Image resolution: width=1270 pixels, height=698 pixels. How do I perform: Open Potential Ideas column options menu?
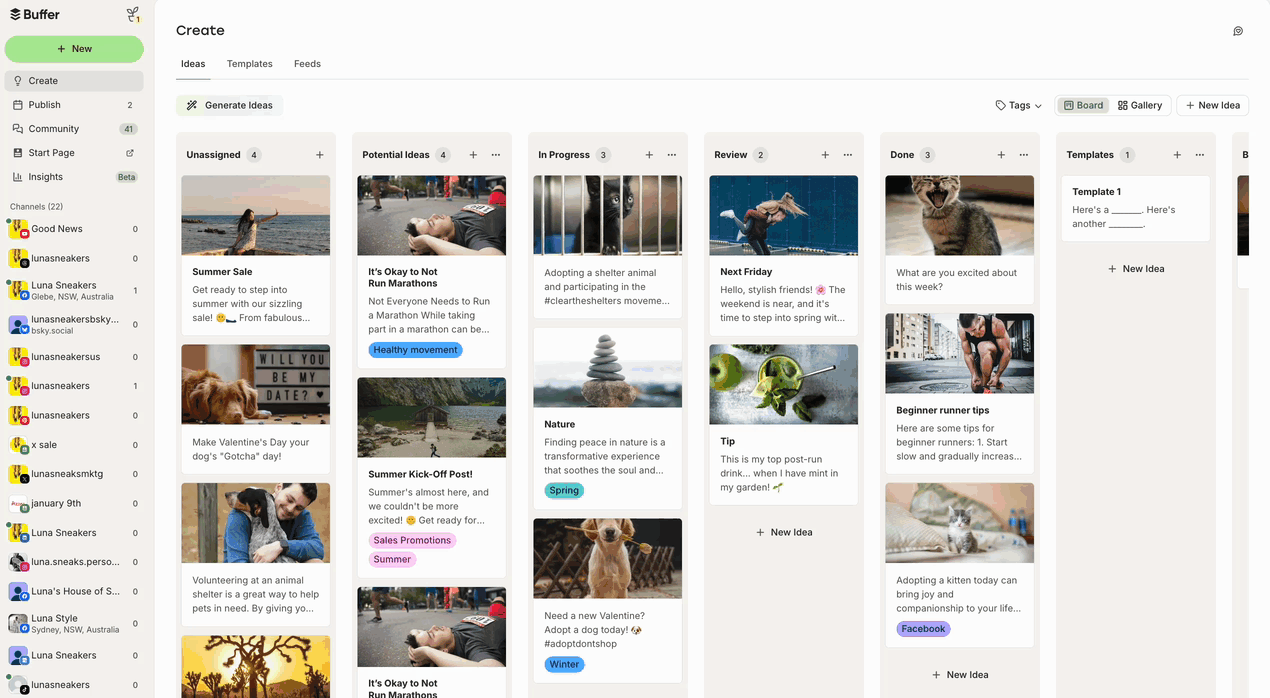(496, 155)
